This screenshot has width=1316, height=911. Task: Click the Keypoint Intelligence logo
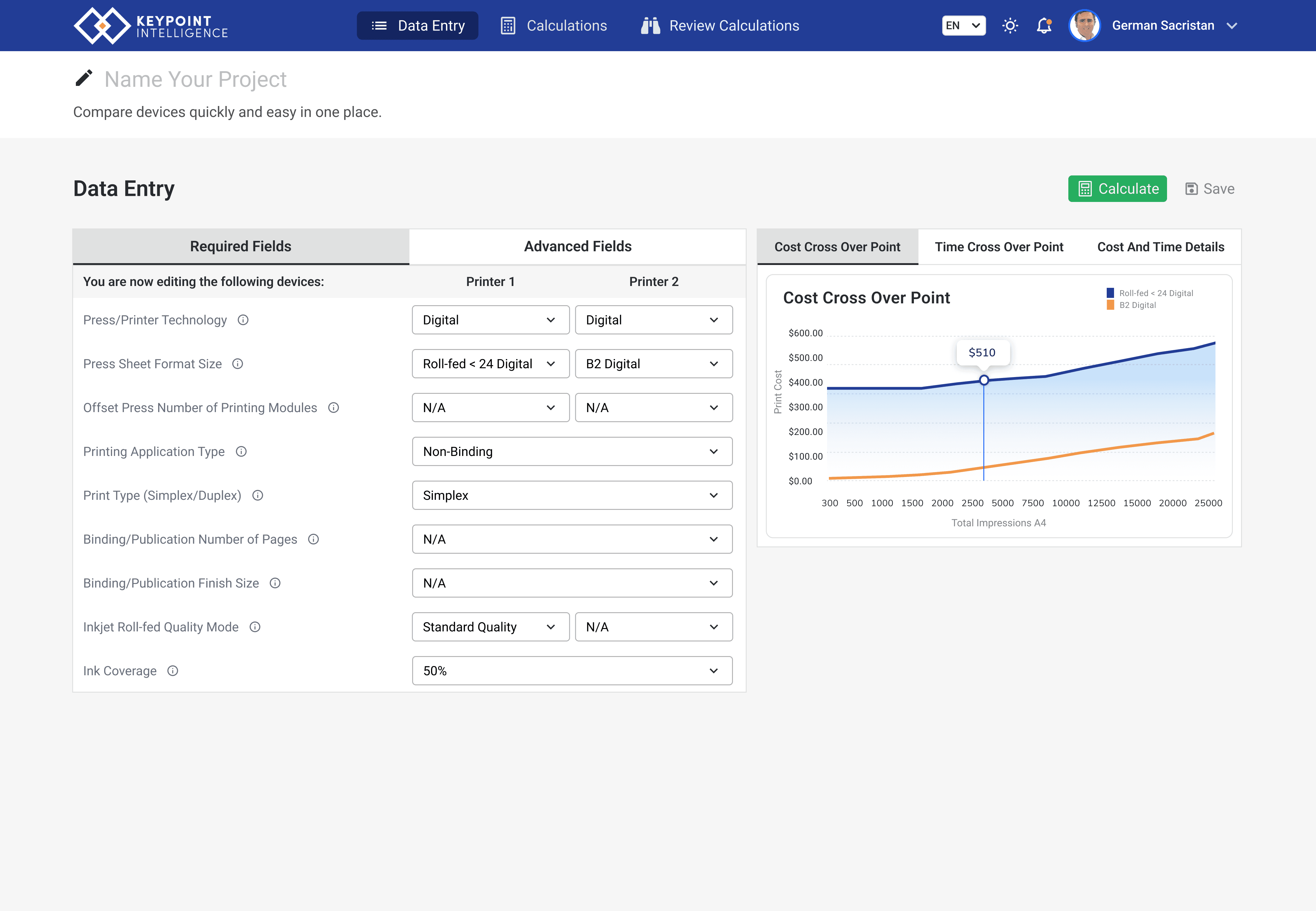(x=151, y=26)
